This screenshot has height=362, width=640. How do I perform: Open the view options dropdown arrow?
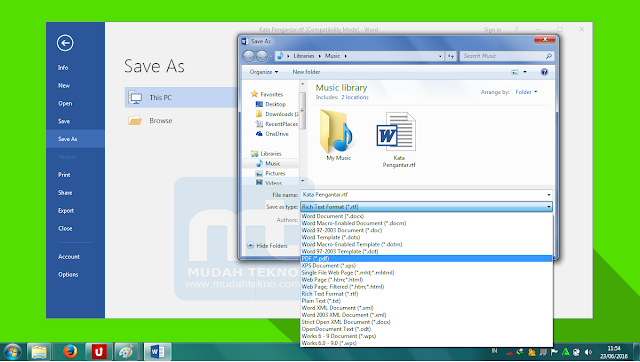(525, 72)
